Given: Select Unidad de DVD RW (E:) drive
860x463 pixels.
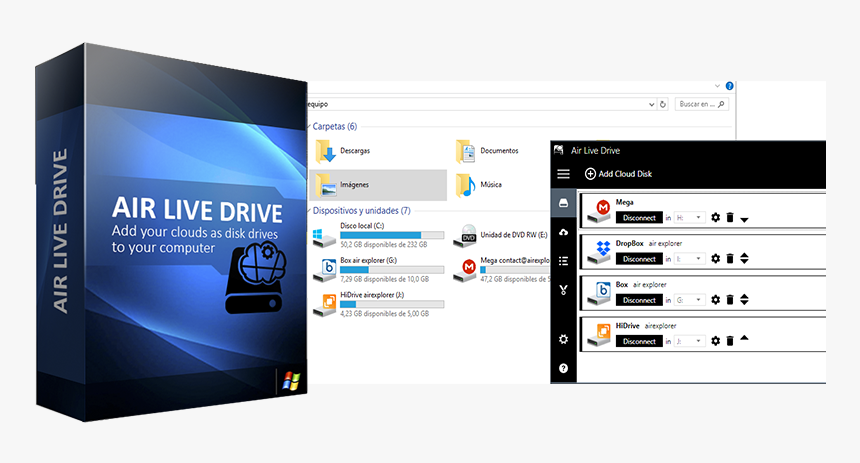Looking at the screenshot, I should click(x=500, y=235).
